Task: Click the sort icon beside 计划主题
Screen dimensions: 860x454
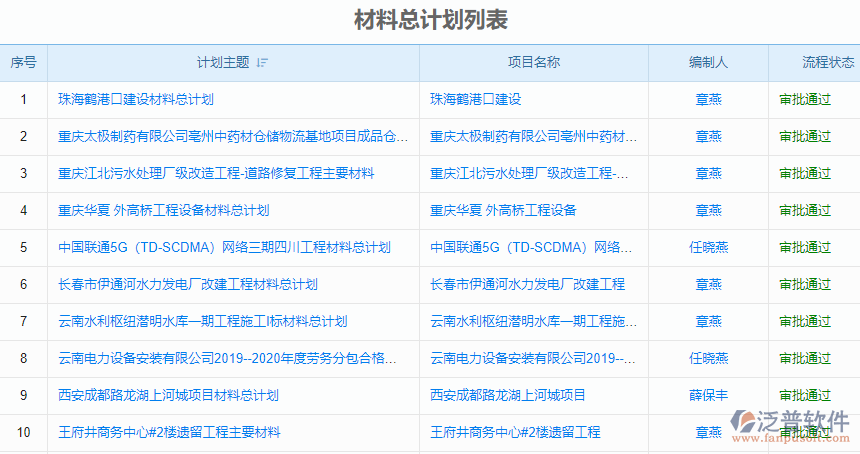Action: [x=262, y=63]
